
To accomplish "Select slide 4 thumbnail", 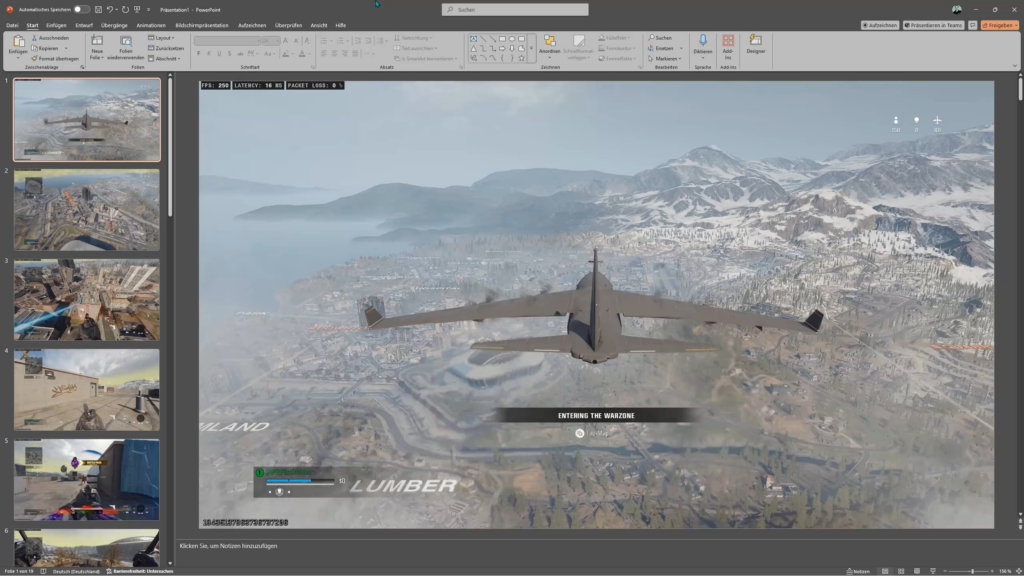I will pos(87,390).
